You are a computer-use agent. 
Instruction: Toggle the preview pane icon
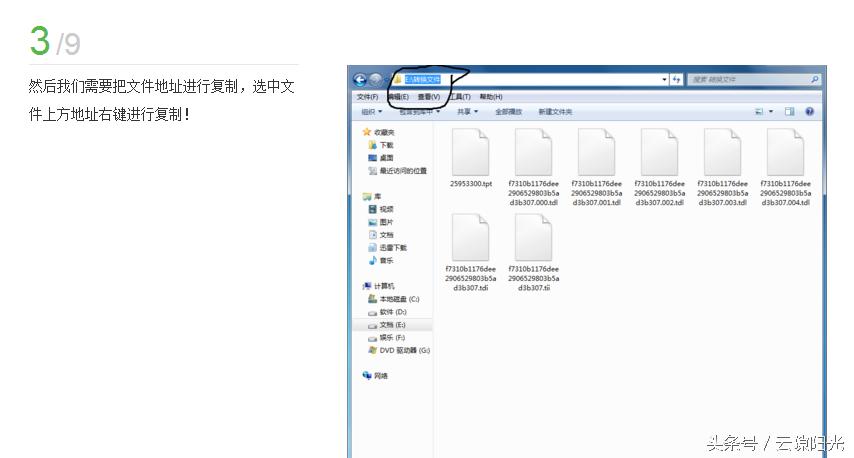[789, 111]
